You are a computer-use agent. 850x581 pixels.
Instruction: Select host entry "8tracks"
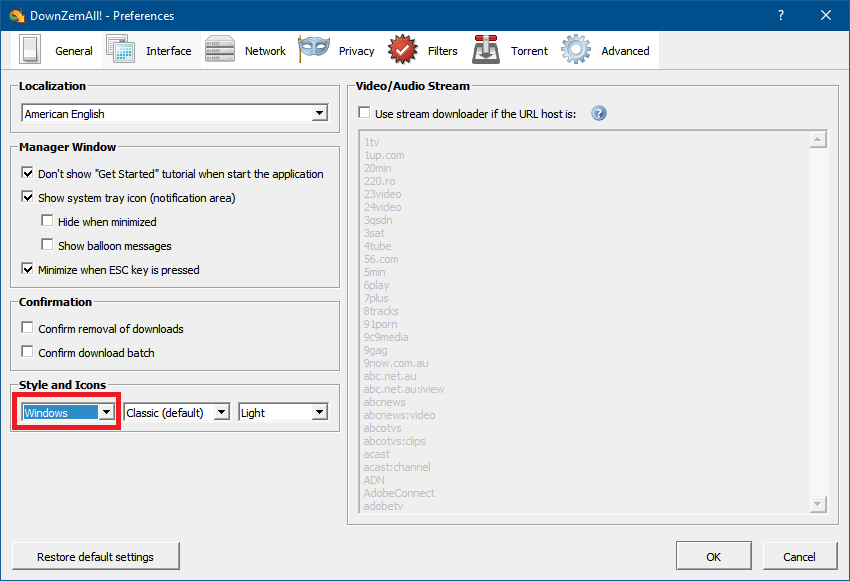[x=381, y=311]
